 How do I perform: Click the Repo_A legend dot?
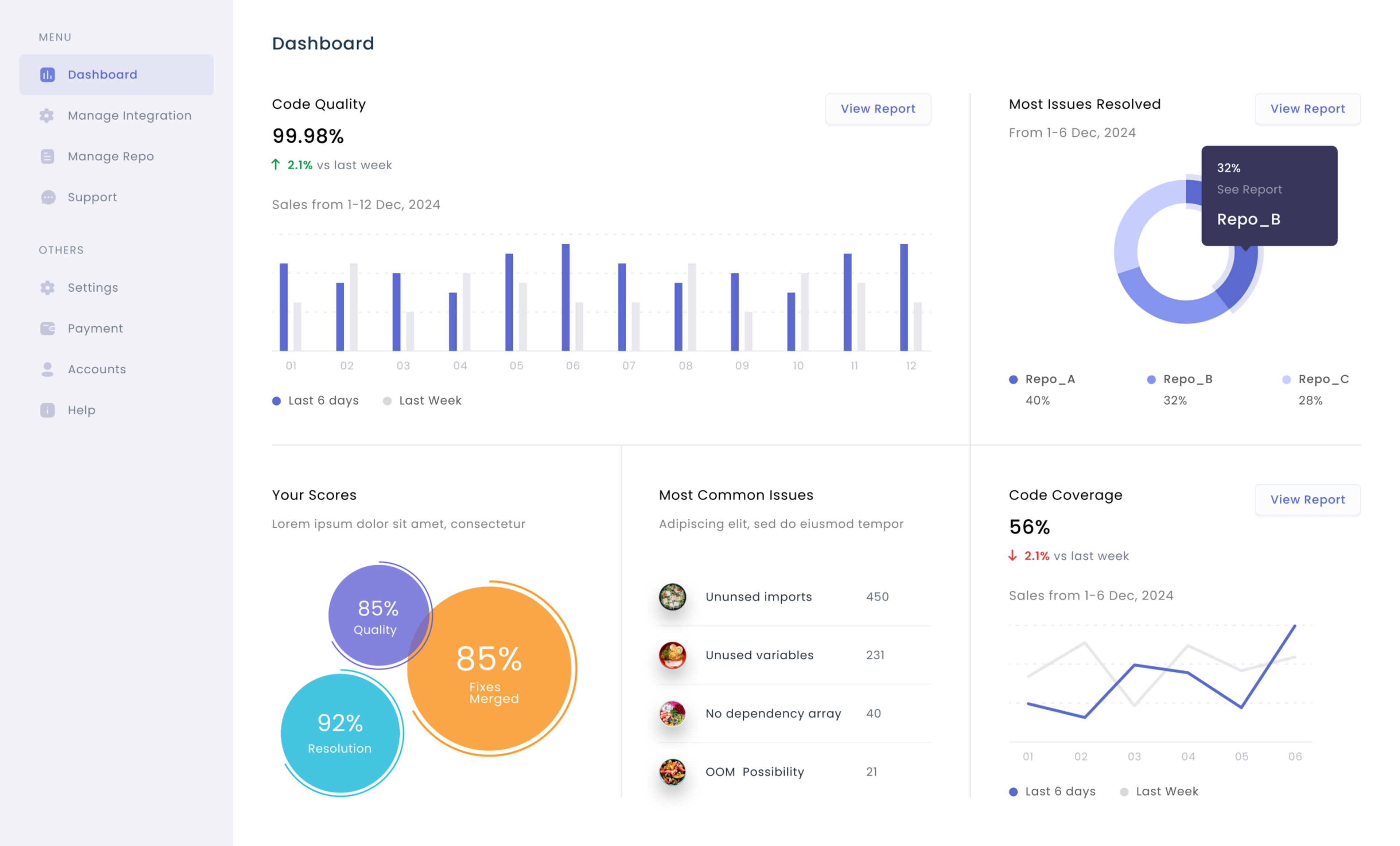(1013, 380)
